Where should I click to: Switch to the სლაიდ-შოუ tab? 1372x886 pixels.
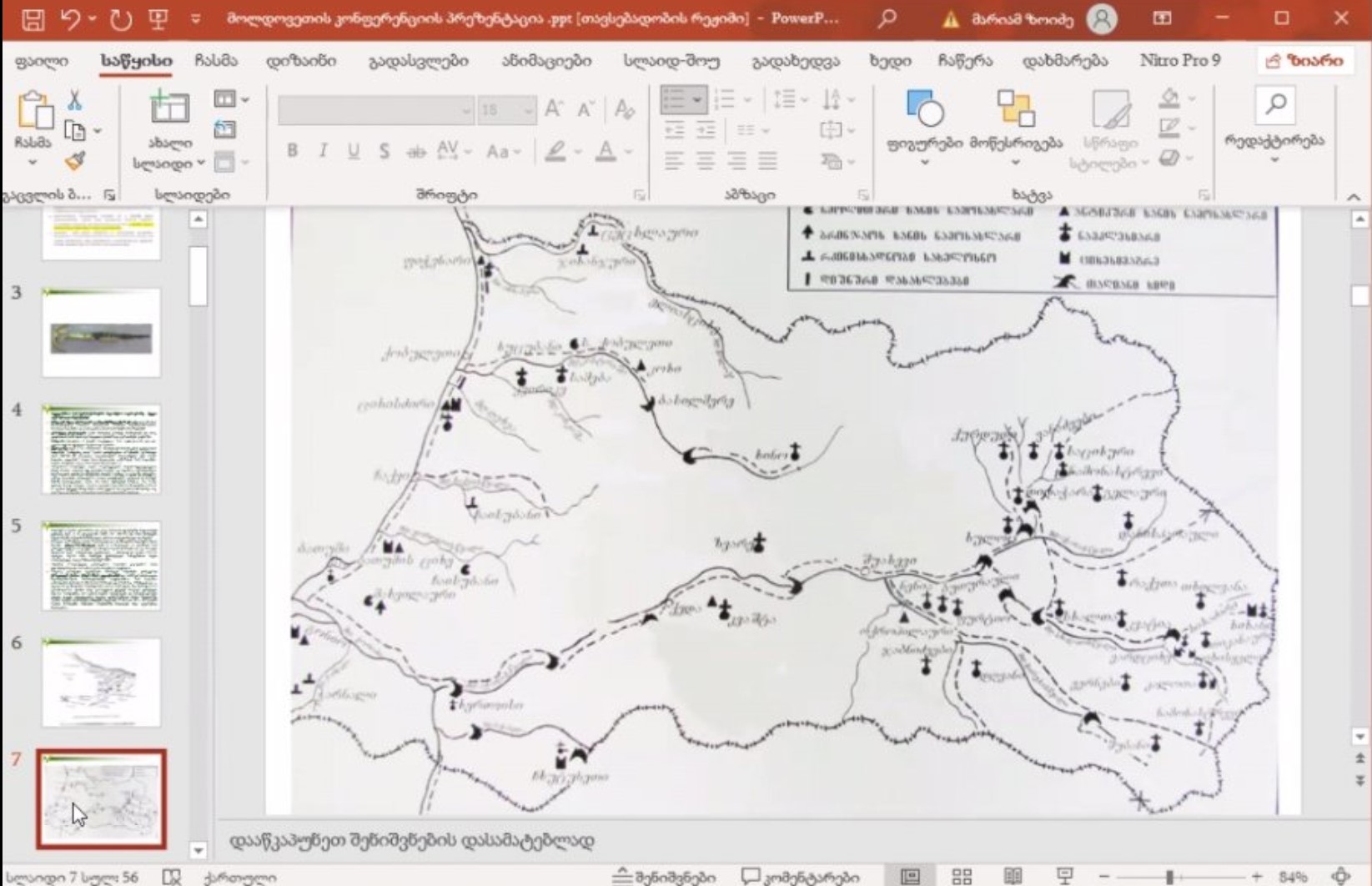point(671,61)
